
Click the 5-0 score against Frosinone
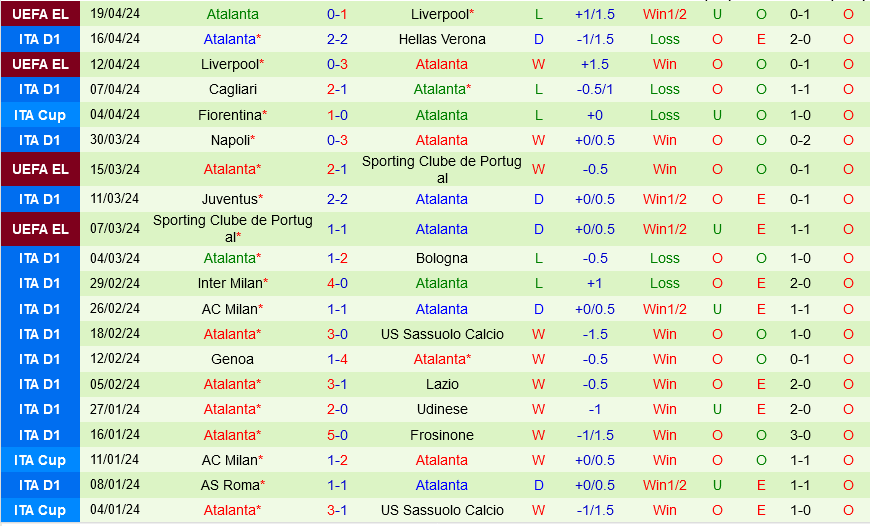(x=337, y=435)
